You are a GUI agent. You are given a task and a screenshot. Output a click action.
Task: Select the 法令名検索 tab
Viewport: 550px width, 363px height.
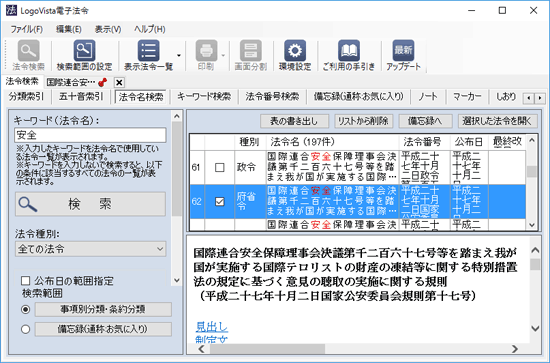[141, 97]
